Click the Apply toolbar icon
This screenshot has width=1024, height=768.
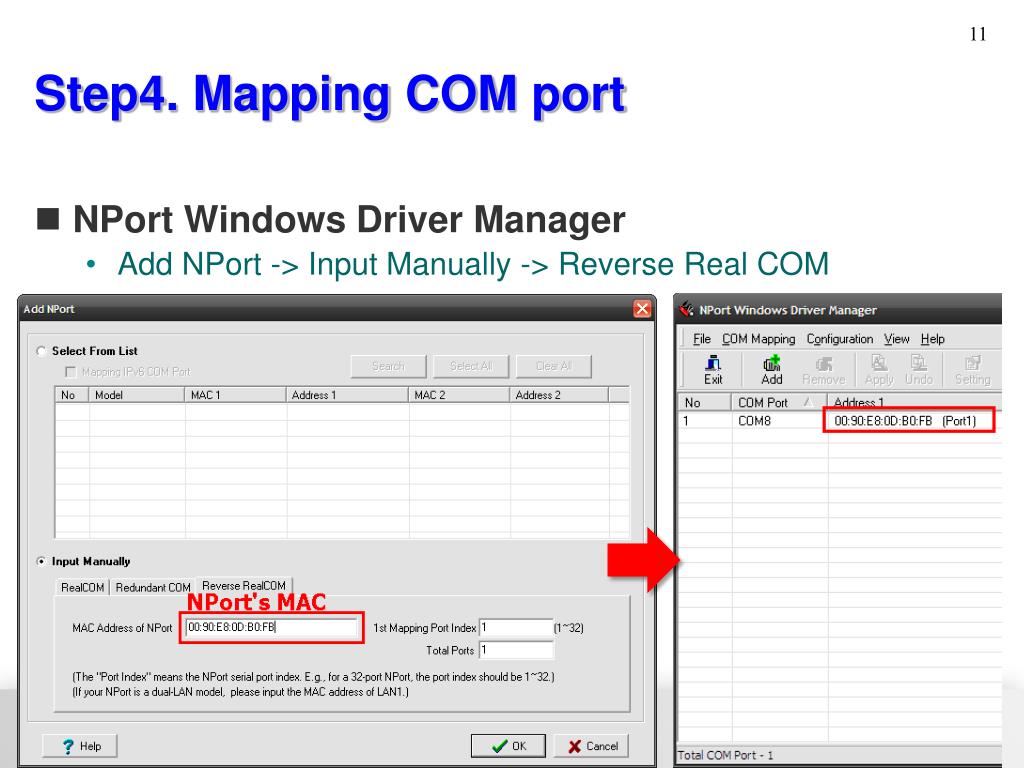tap(879, 370)
